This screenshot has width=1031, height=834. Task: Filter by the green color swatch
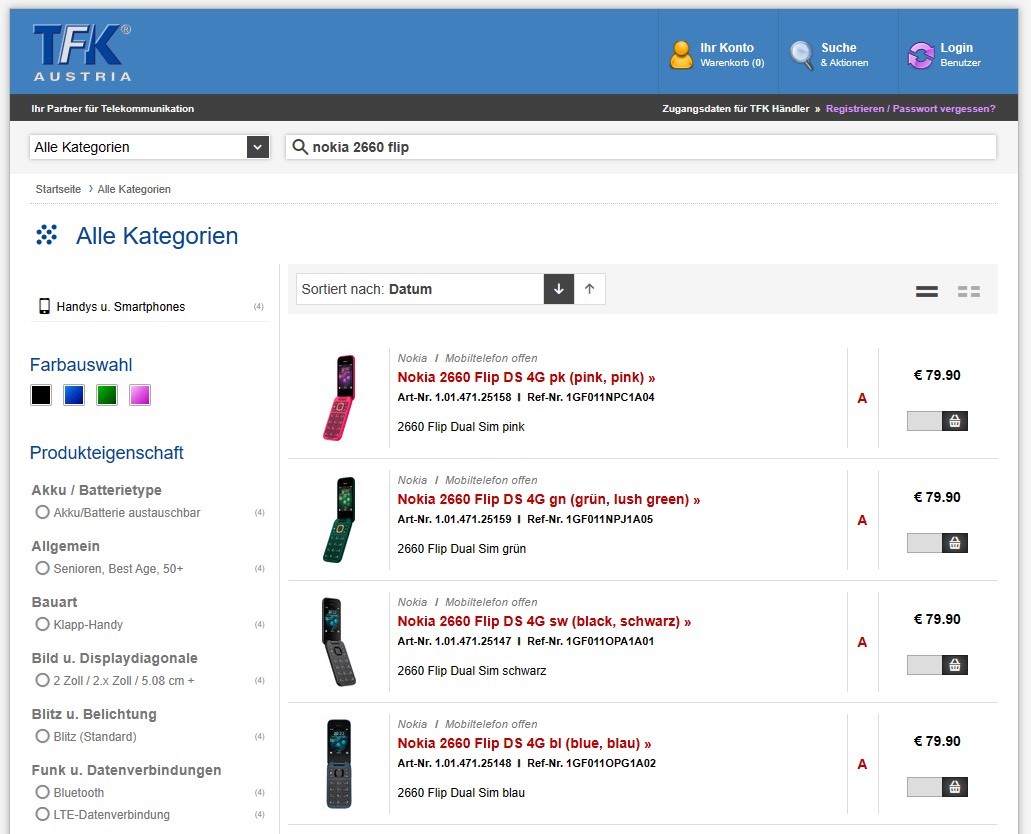[107, 395]
